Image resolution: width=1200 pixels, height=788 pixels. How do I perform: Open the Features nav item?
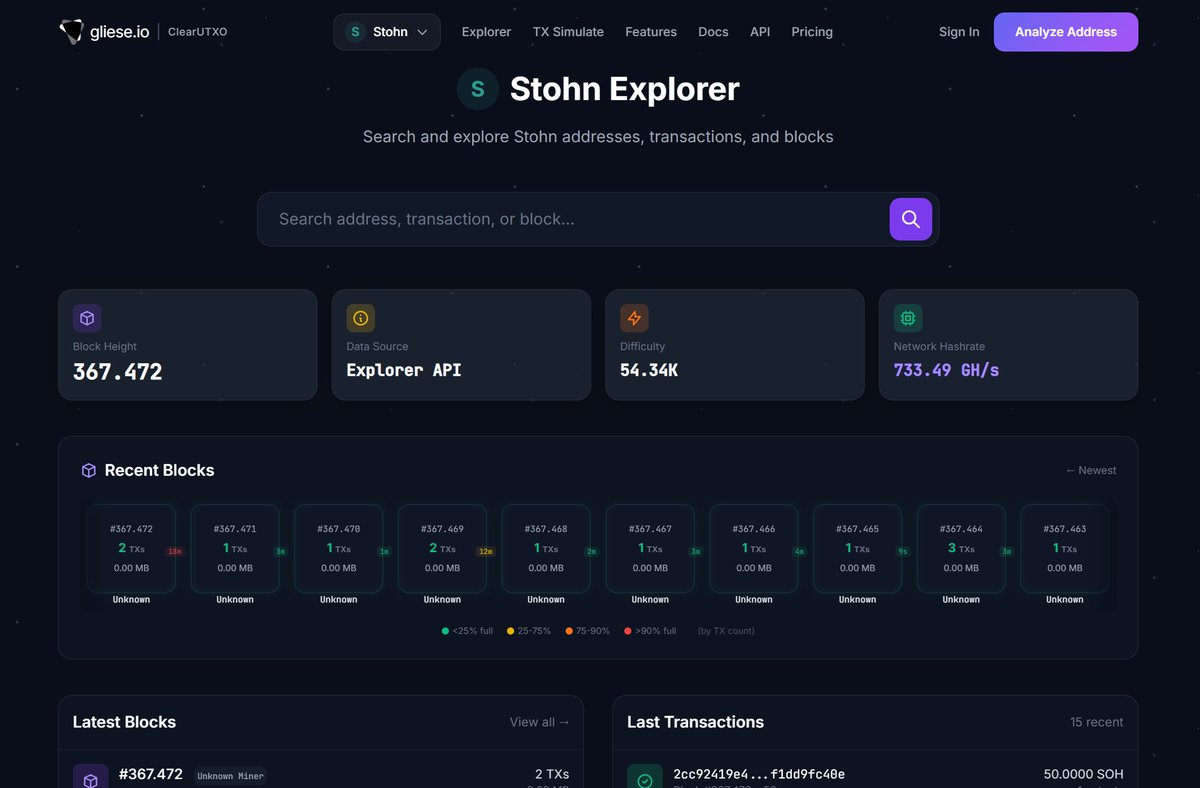pyautogui.click(x=651, y=32)
